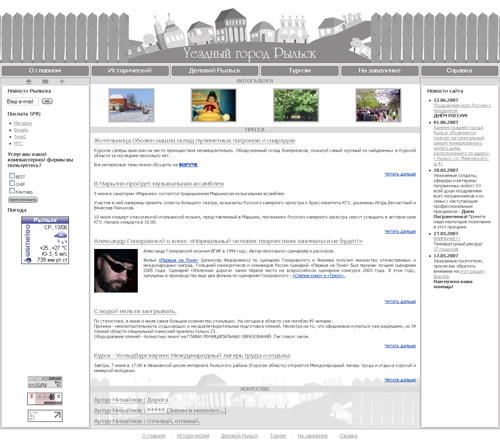Image resolution: width=500 pixels, height=441 pixels.
Task: Click the envelope mail icon
Action: tap(45, 81)
